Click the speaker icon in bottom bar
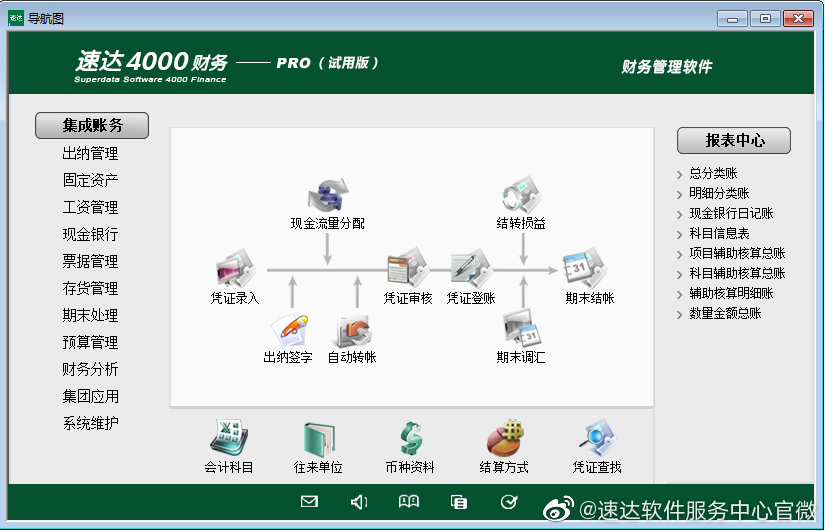Viewport: 825px width, 531px height. 359,502
